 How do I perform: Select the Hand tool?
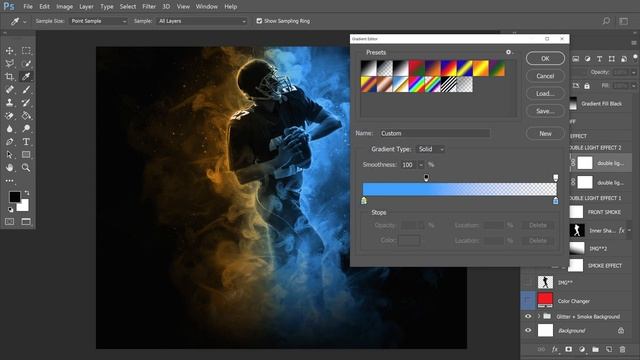coord(9,167)
